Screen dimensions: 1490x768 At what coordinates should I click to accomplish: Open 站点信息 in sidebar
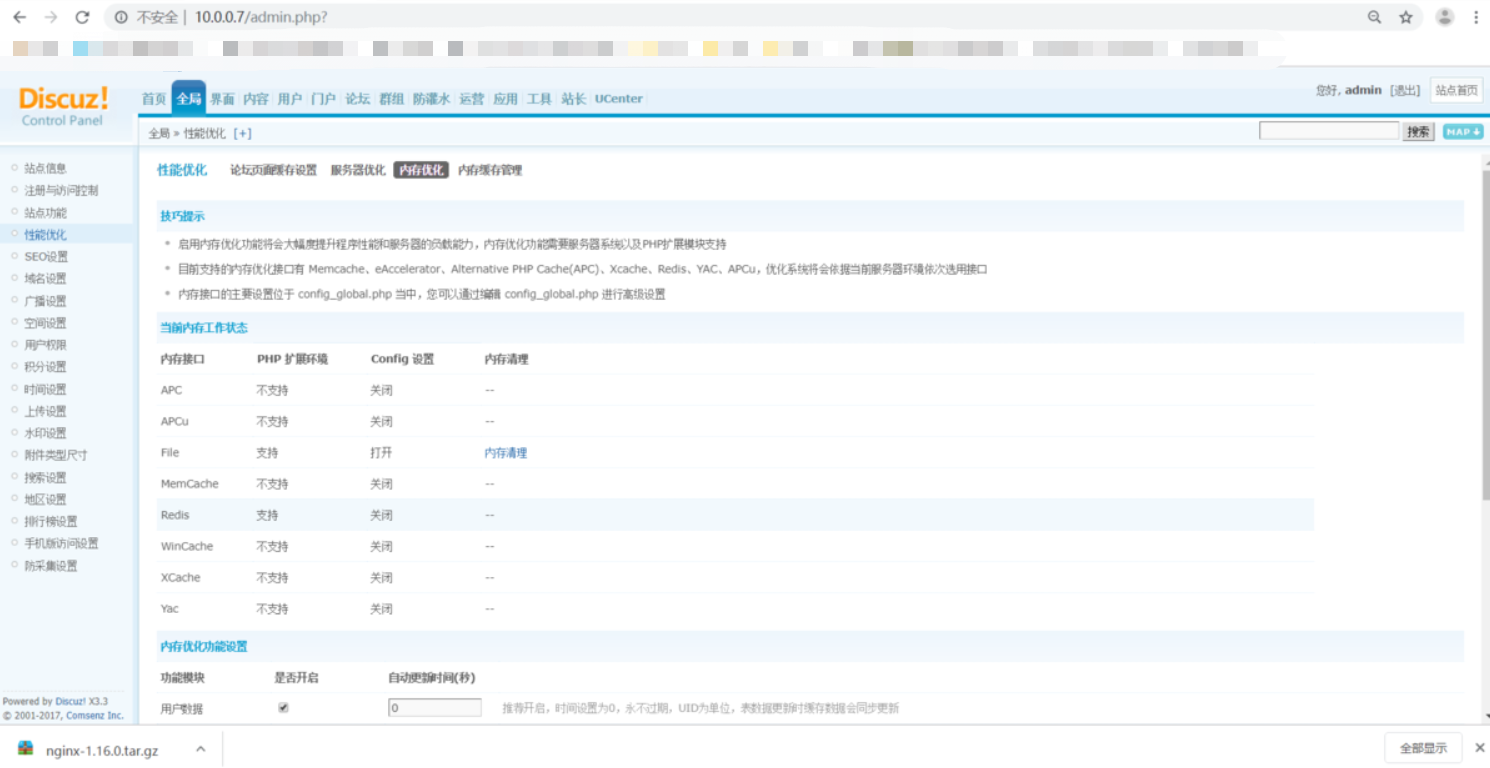pyautogui.click(x=45, y=168)
